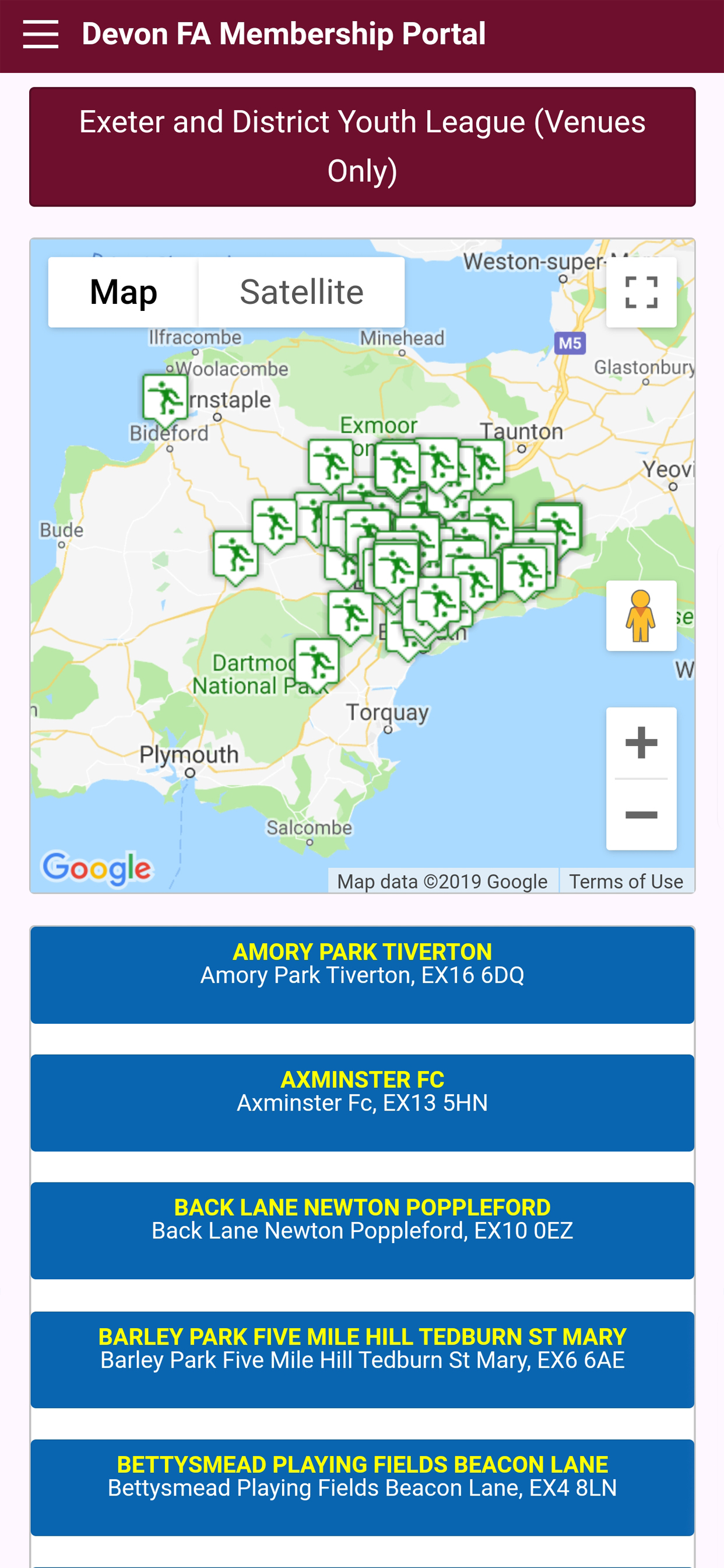Click the venue marker in Dartmoor National Park
This screenshot has height=1568, width=724.
pos(317,664)
